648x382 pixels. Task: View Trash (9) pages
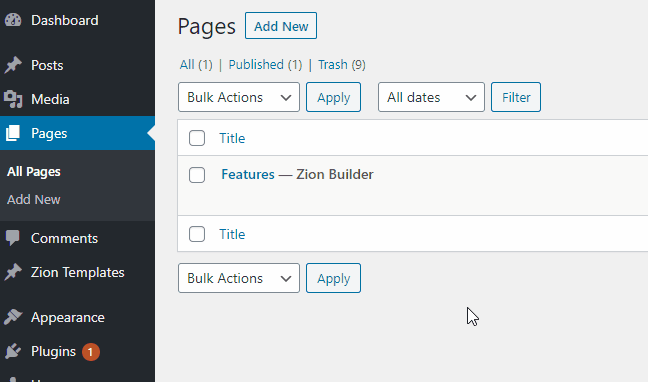pyautogui.click(x=342, y=64)
